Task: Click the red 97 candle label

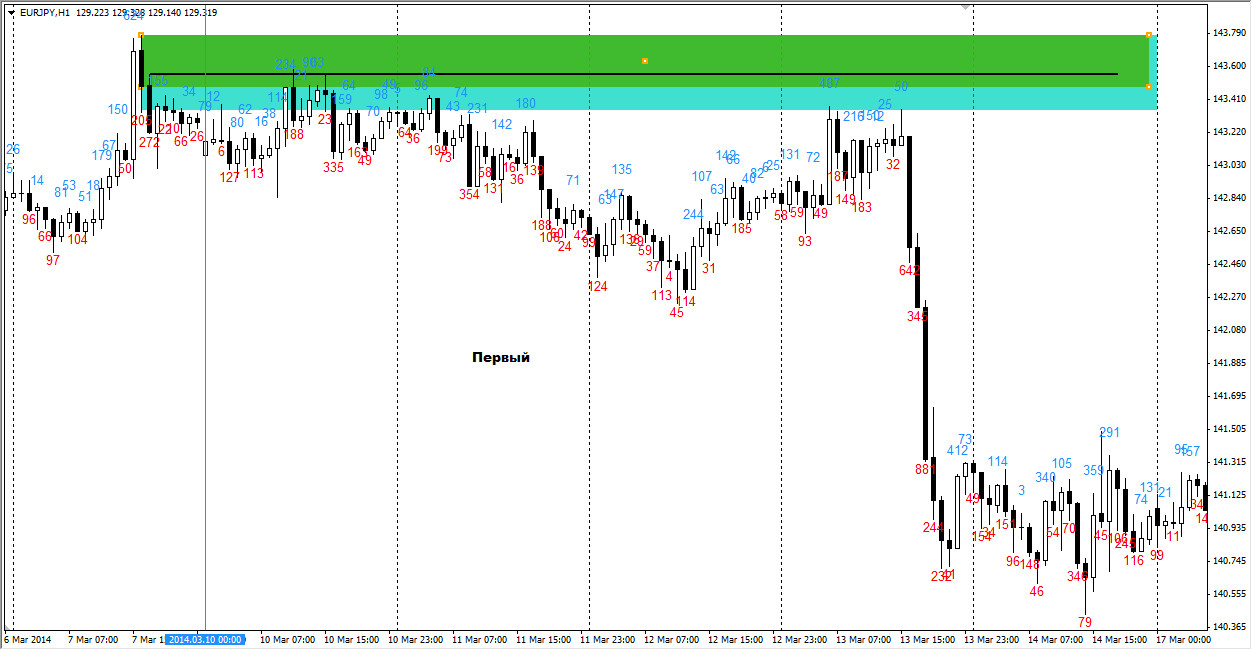Action: (53, 259)
